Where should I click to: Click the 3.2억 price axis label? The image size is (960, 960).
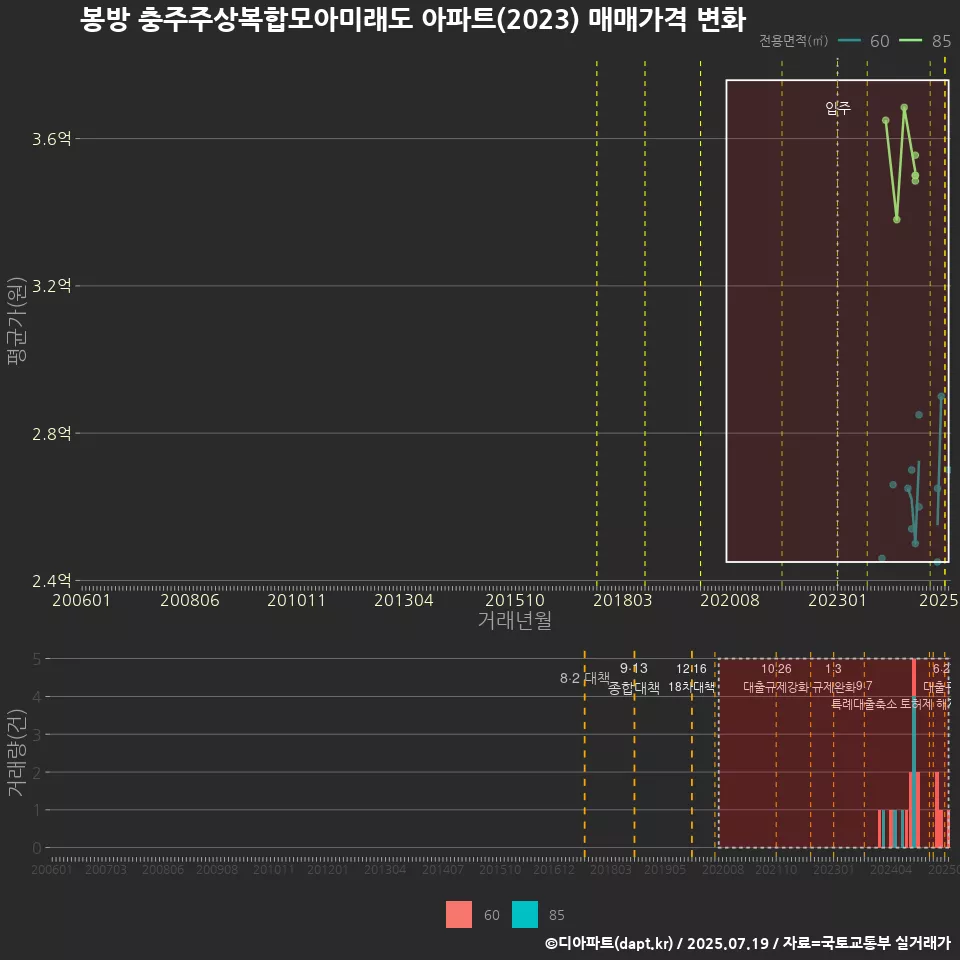pos(52,286)
